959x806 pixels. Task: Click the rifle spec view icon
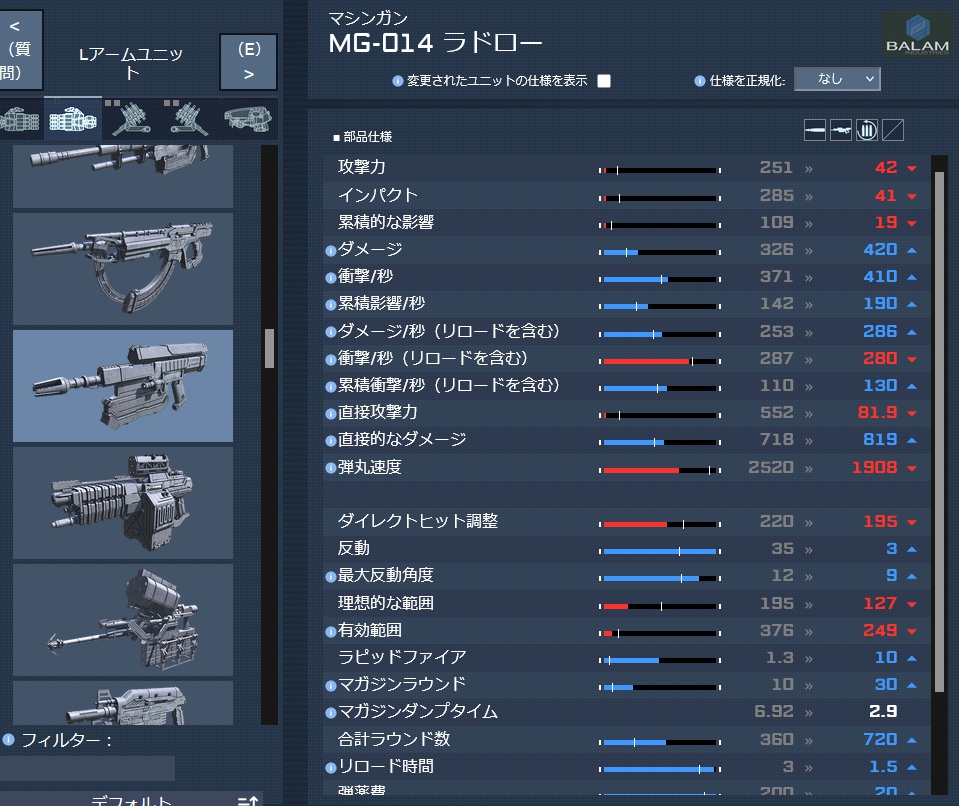click(841, 130)
